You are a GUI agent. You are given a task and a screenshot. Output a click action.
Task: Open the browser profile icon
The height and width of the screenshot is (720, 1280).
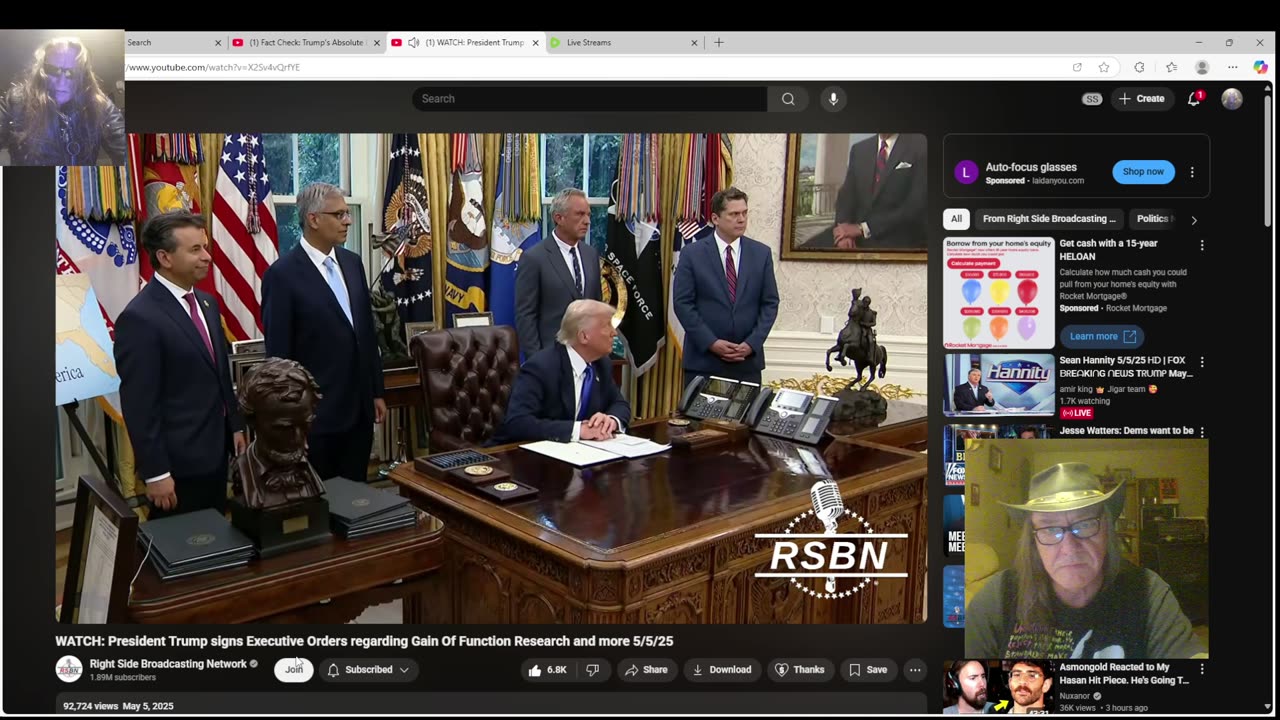(x=1202, y=67)
